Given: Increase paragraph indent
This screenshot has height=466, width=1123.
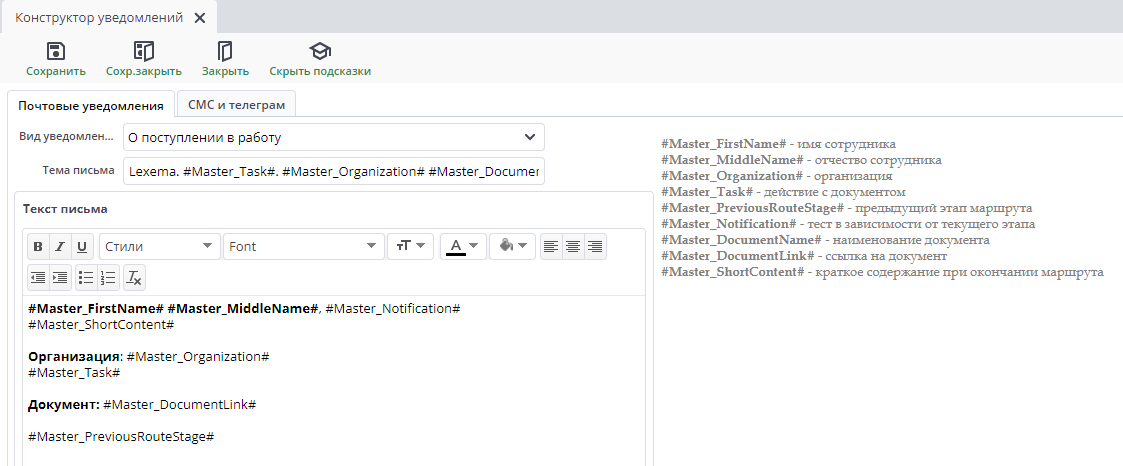Looking at the screenshot, I should [x=60, y=278].
